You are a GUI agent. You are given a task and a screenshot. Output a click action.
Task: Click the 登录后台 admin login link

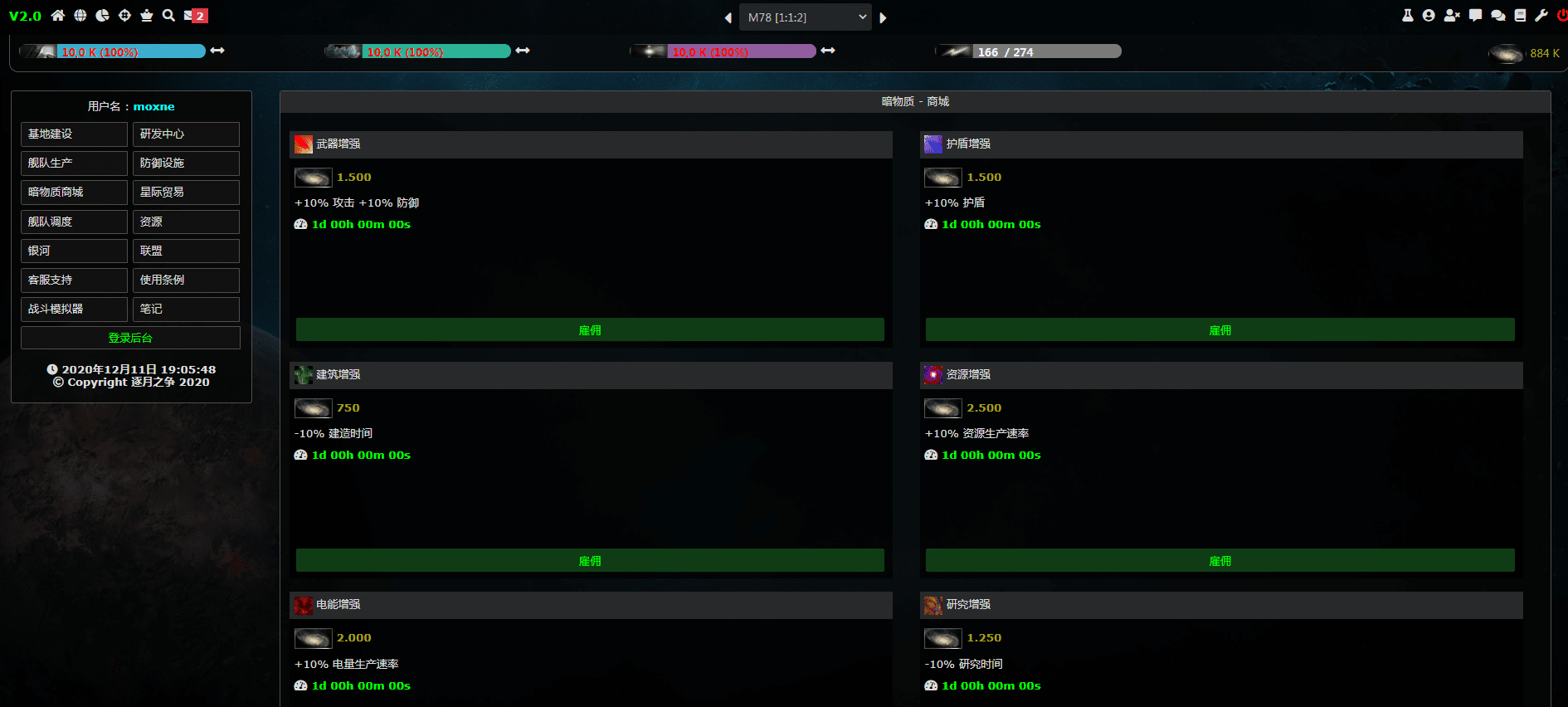pyautogui.click(x=130, y=339)
